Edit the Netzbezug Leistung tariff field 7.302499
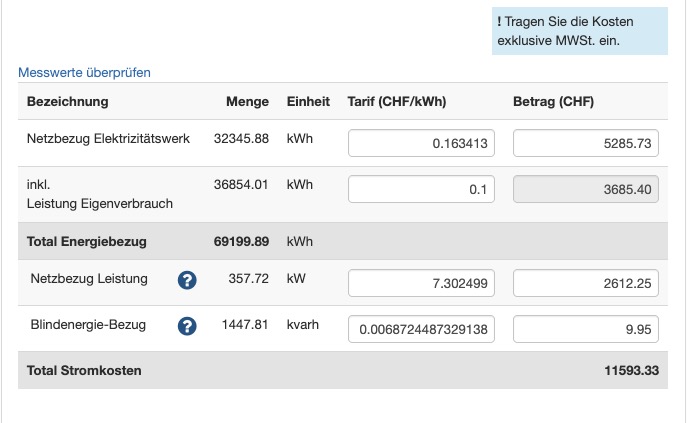 point(421,284)
